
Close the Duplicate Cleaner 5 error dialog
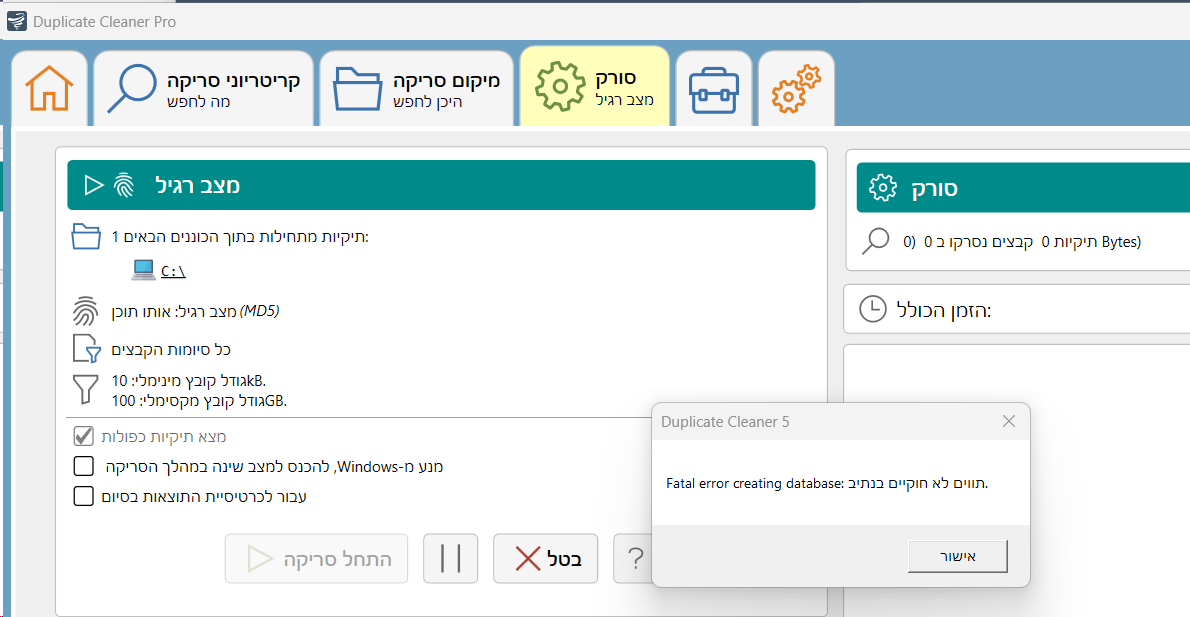1009,421
